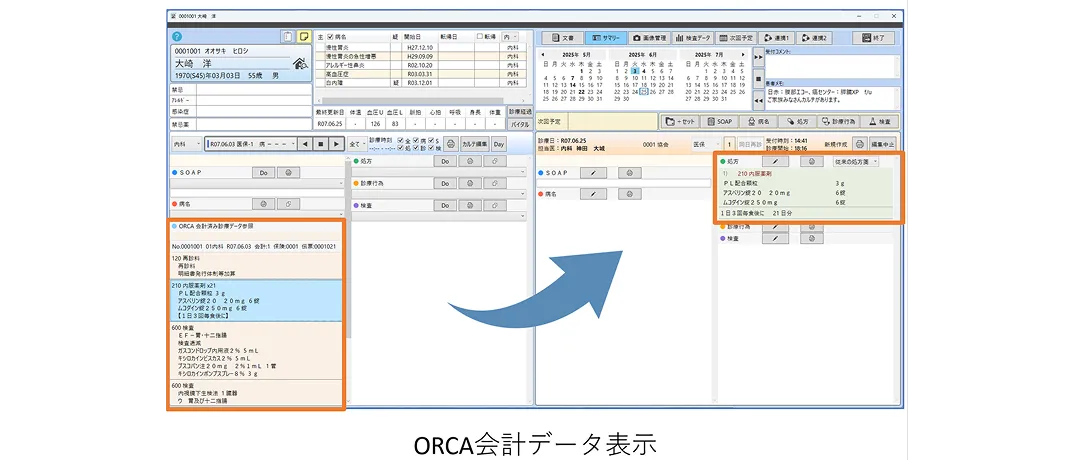Click calendar today square button
The height and width of the screenshot is (460, 1074).
[x=758, y=79]
